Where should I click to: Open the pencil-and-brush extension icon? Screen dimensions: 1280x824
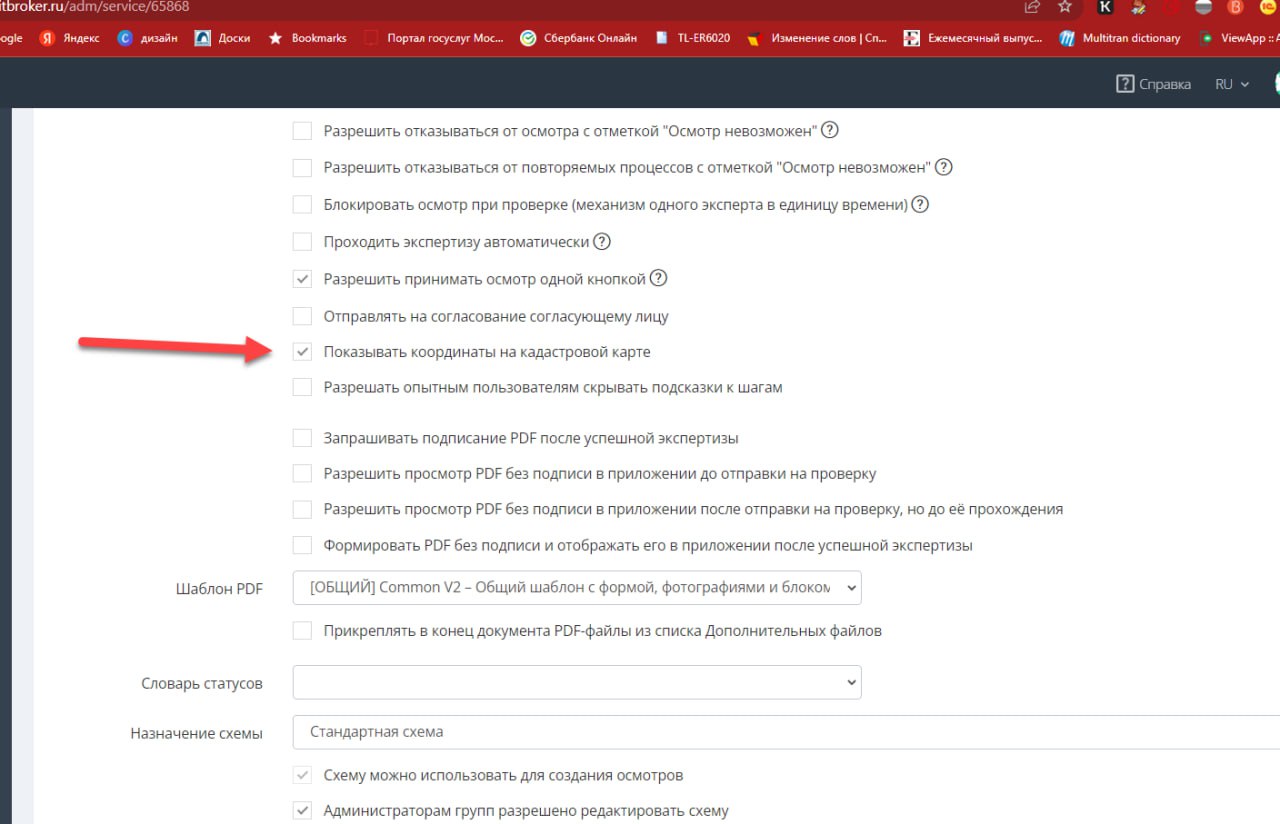pos(1138,7)
